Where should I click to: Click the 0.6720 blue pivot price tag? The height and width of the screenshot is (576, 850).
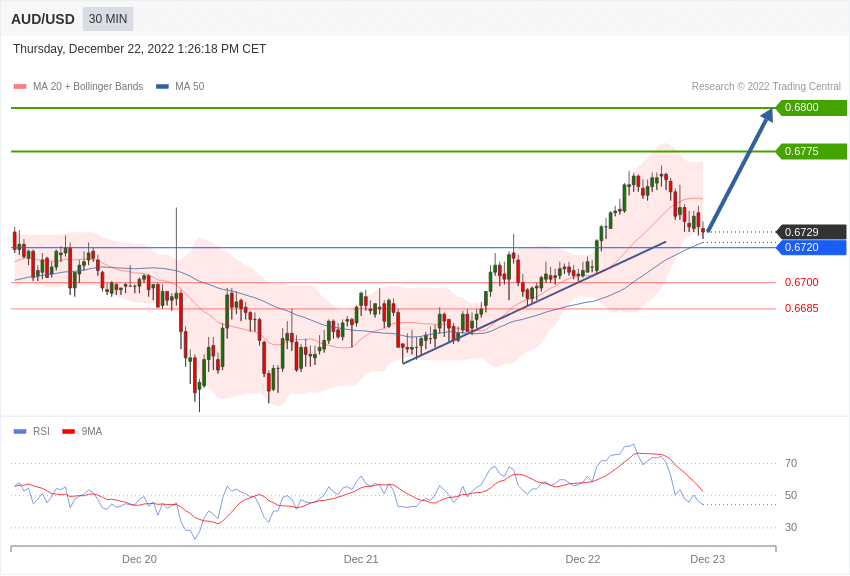click(811, 248)
